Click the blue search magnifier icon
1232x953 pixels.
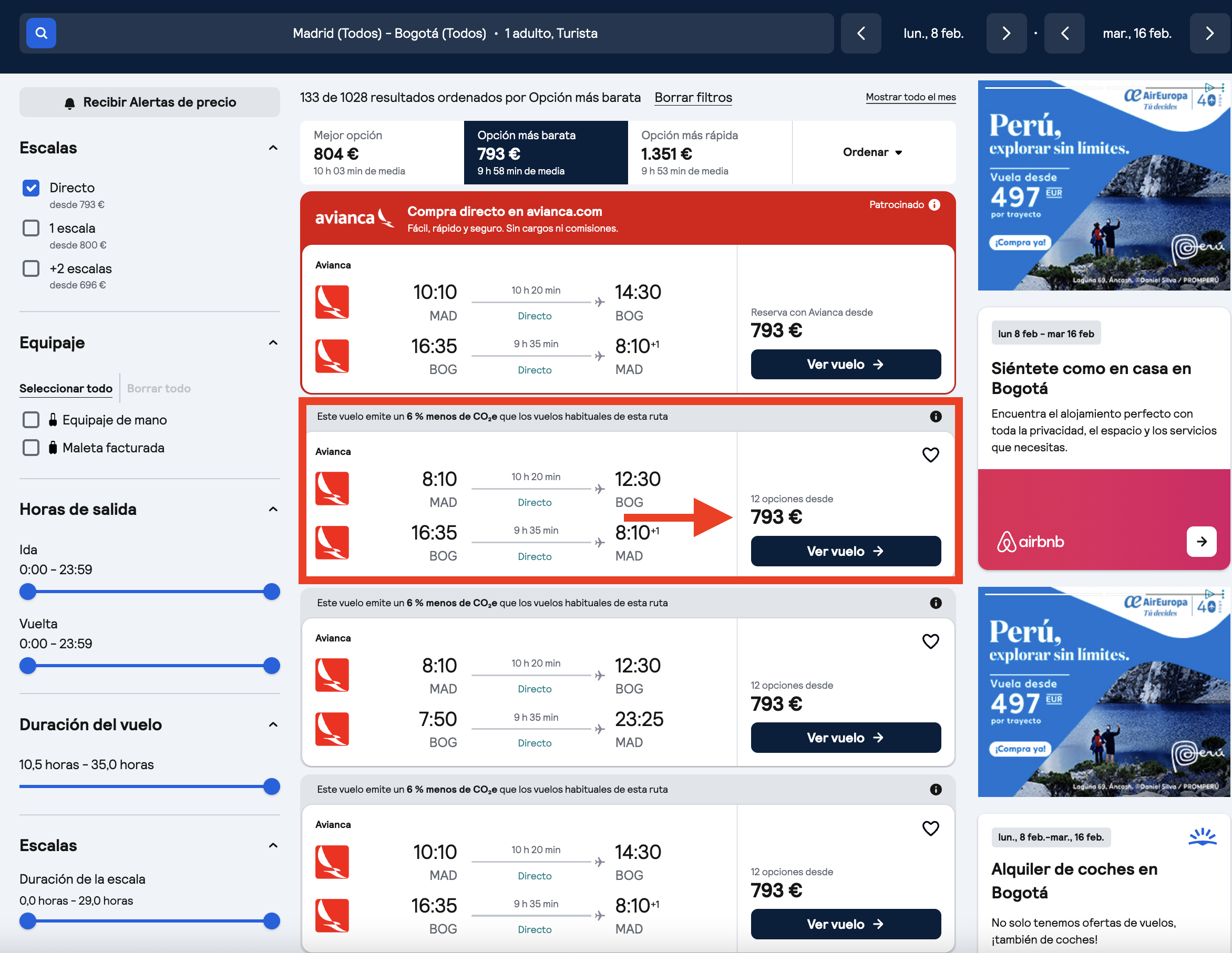40,33
